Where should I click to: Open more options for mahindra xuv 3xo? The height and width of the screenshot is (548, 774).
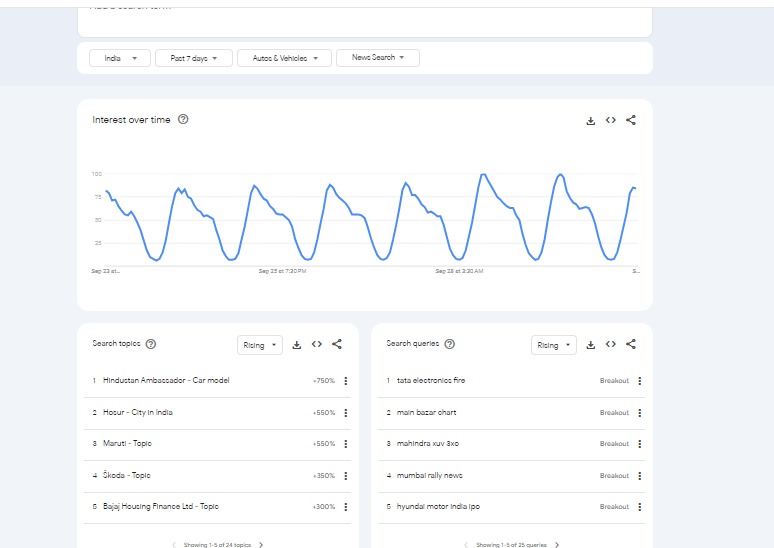tap(640, 444)
